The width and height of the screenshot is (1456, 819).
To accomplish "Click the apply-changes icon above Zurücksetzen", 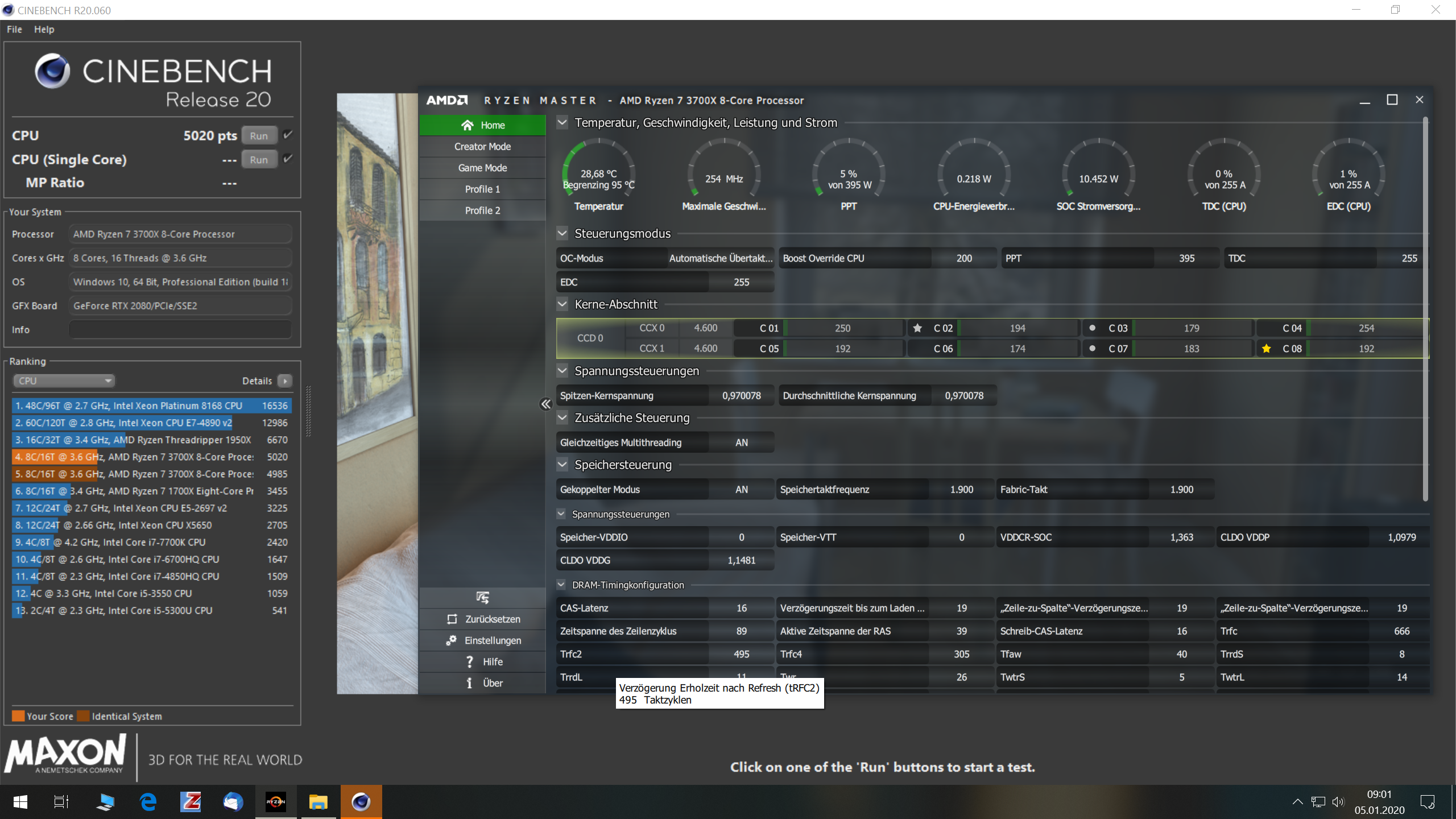I will coord(483,598).
